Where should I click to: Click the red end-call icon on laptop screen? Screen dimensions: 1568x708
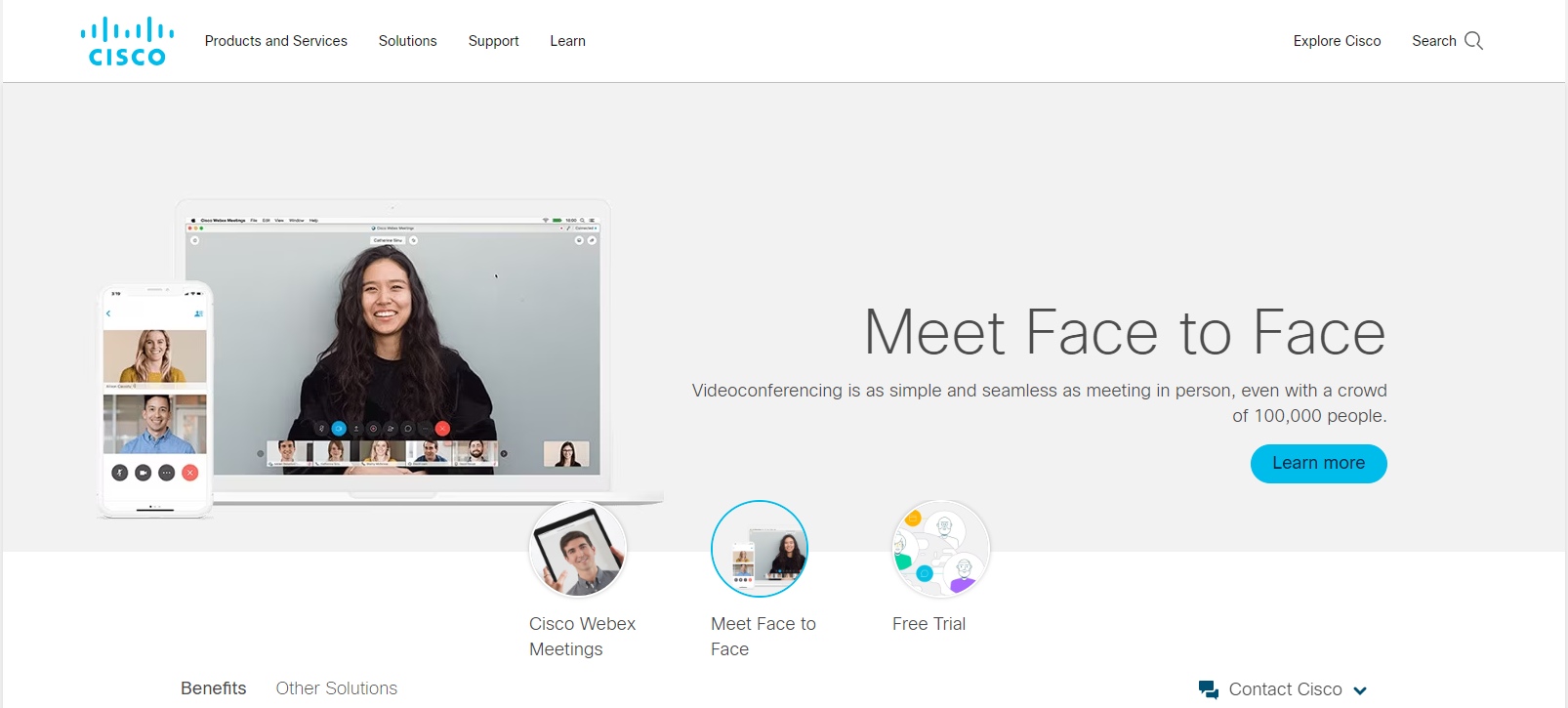(442, 429)
